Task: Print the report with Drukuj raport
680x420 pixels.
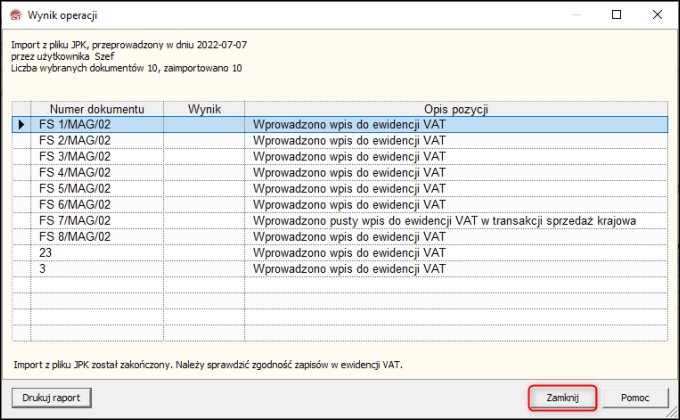Action: [x=51, y=397]
